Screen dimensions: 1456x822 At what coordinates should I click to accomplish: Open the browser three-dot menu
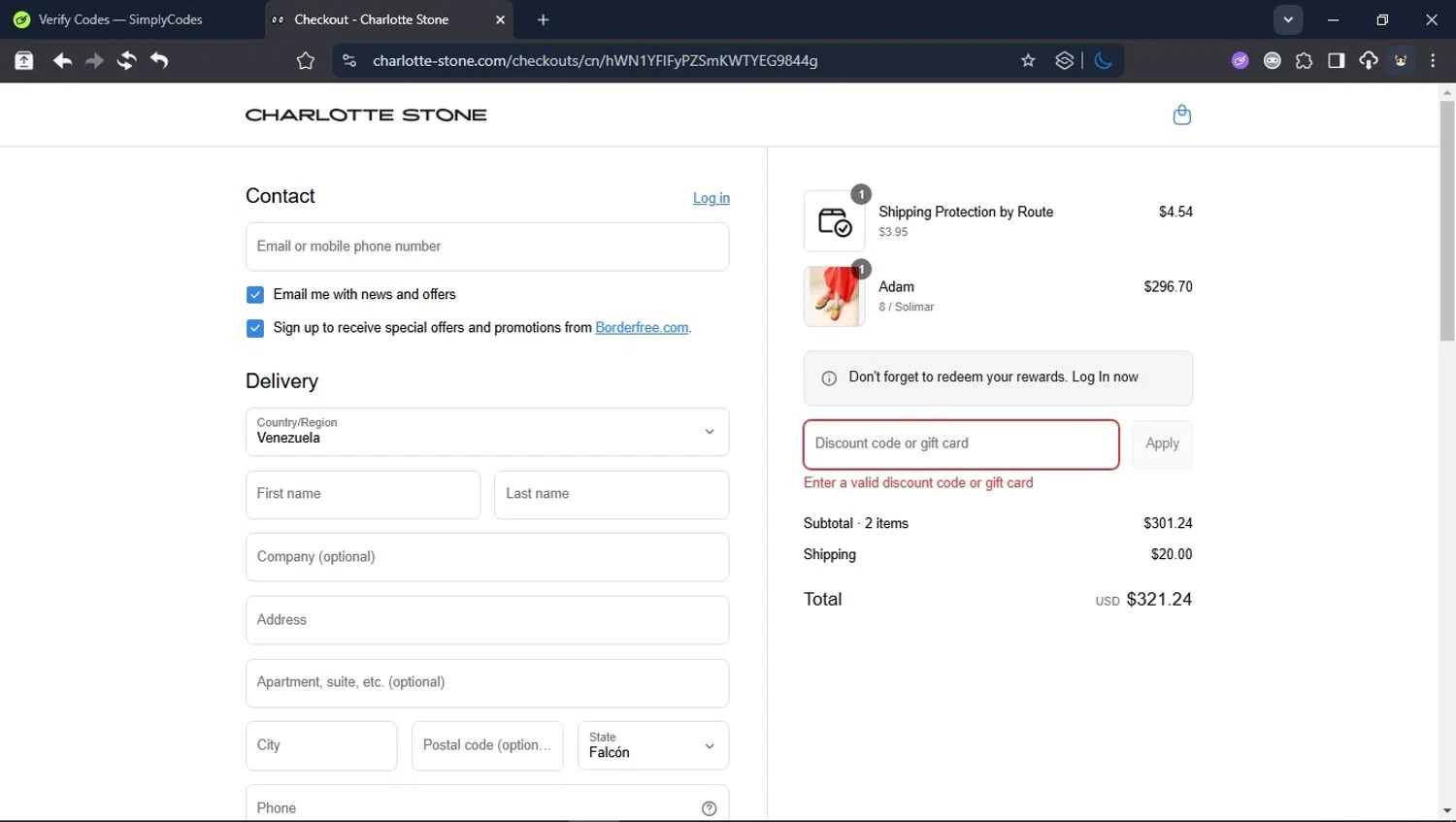[1433, 60]
